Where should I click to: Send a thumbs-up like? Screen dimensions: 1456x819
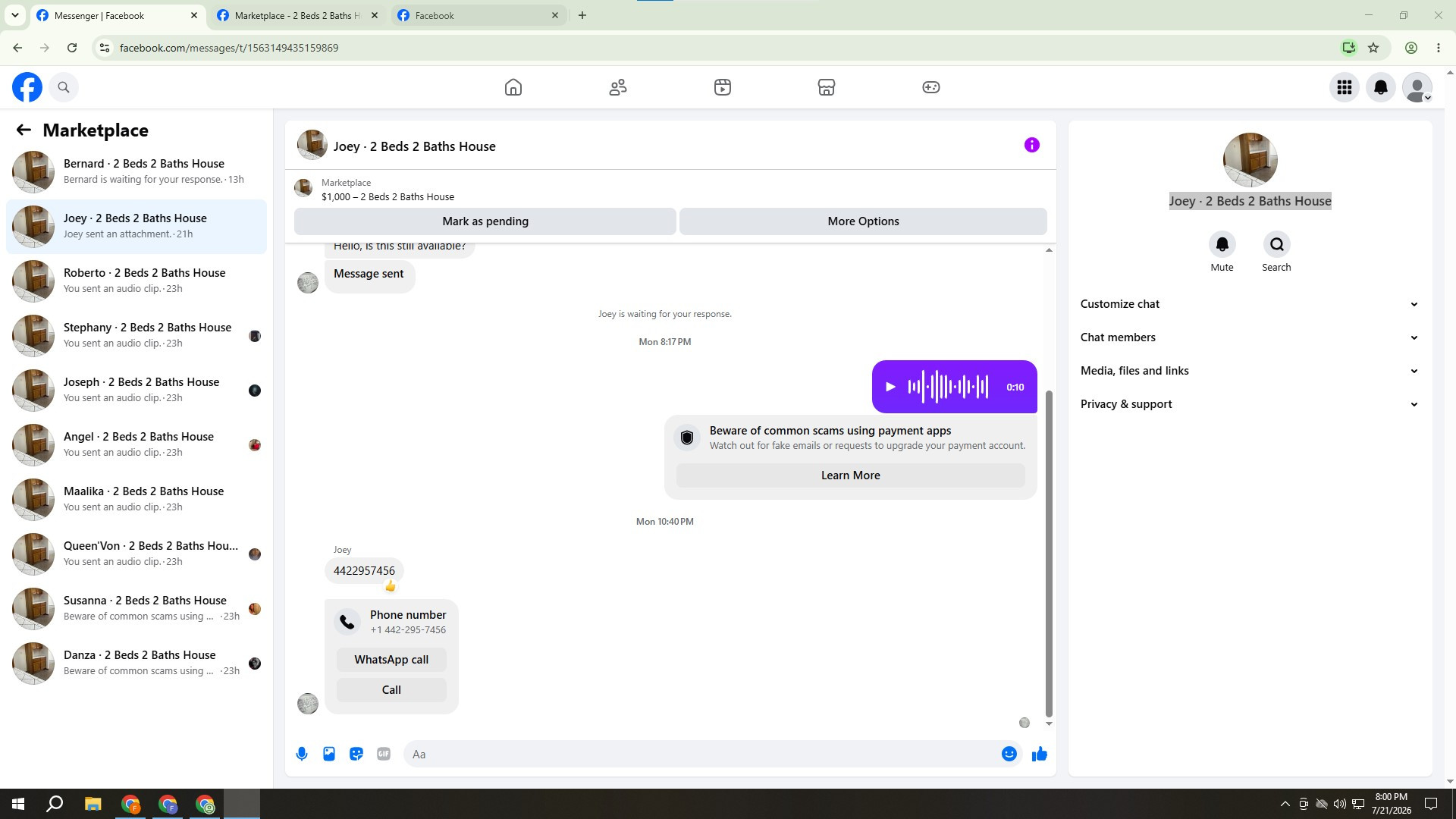(1040, 754)
